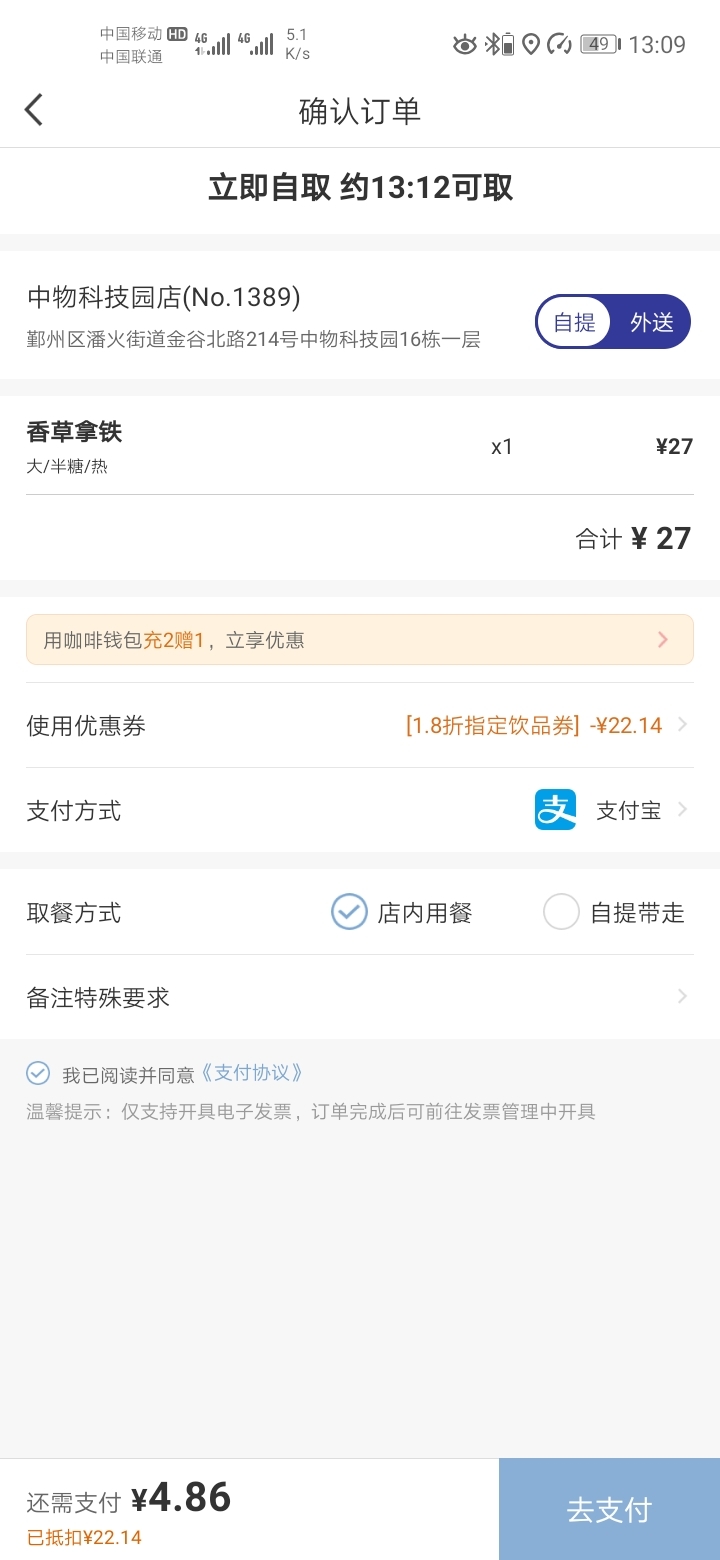The width and height of the screenshot is (720, 1560).
Task: Open 备注特殊要求 remarks arrow
Action: 683,997
